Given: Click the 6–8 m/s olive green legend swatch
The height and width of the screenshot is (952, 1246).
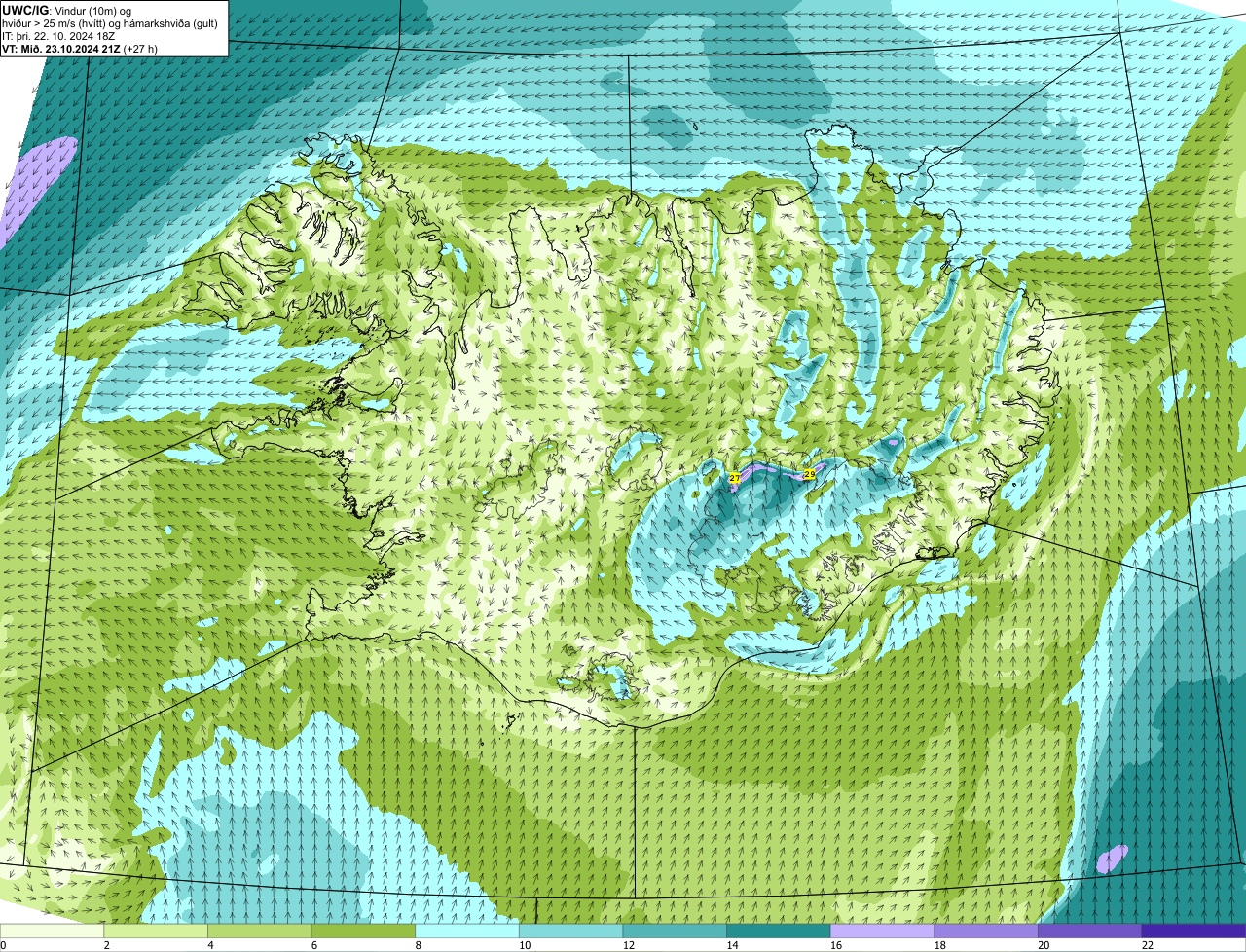Looking at the screenshot, I should (363, 931).
